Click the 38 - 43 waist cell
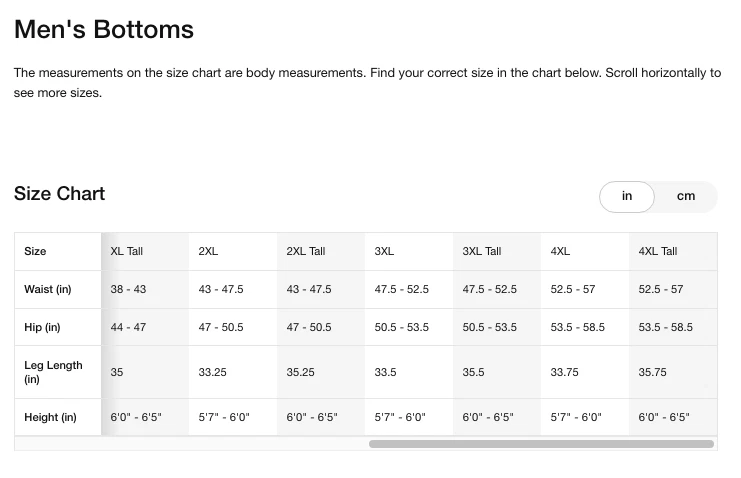 [x=128, y=289]
